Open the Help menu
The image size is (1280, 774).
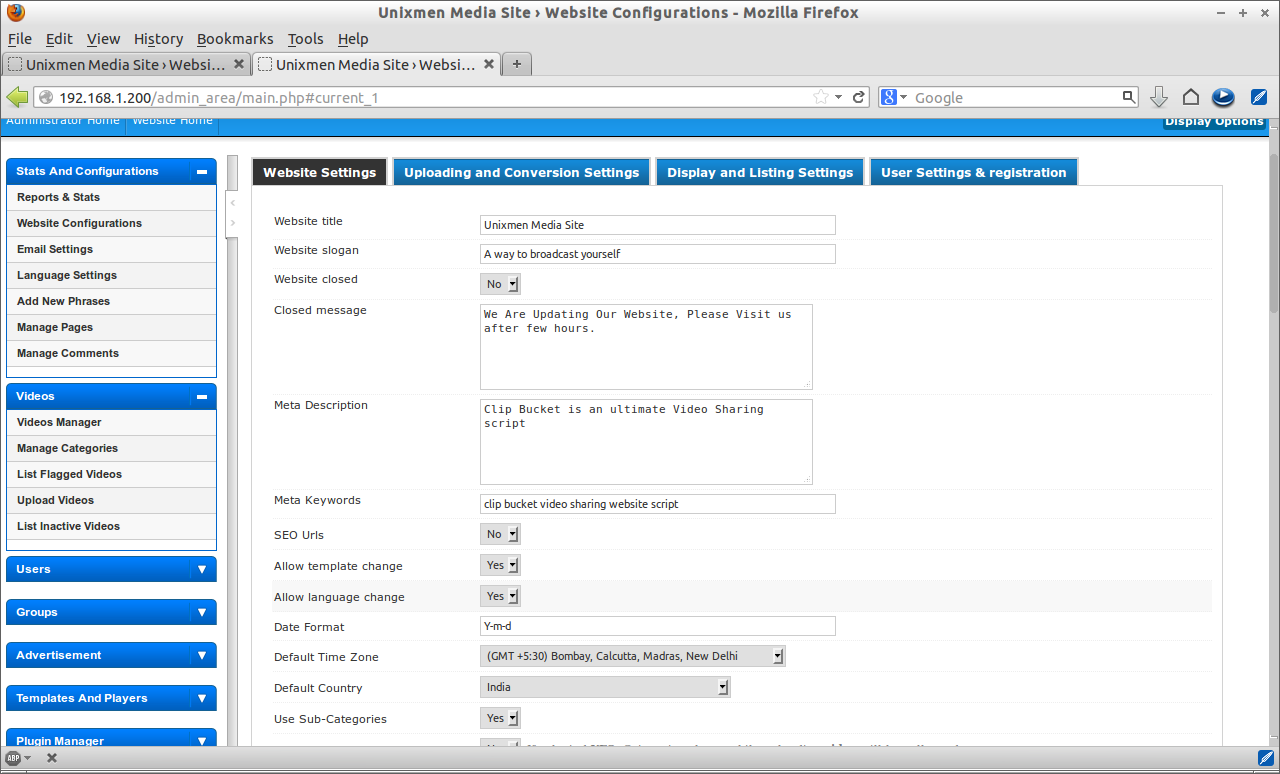353,39
